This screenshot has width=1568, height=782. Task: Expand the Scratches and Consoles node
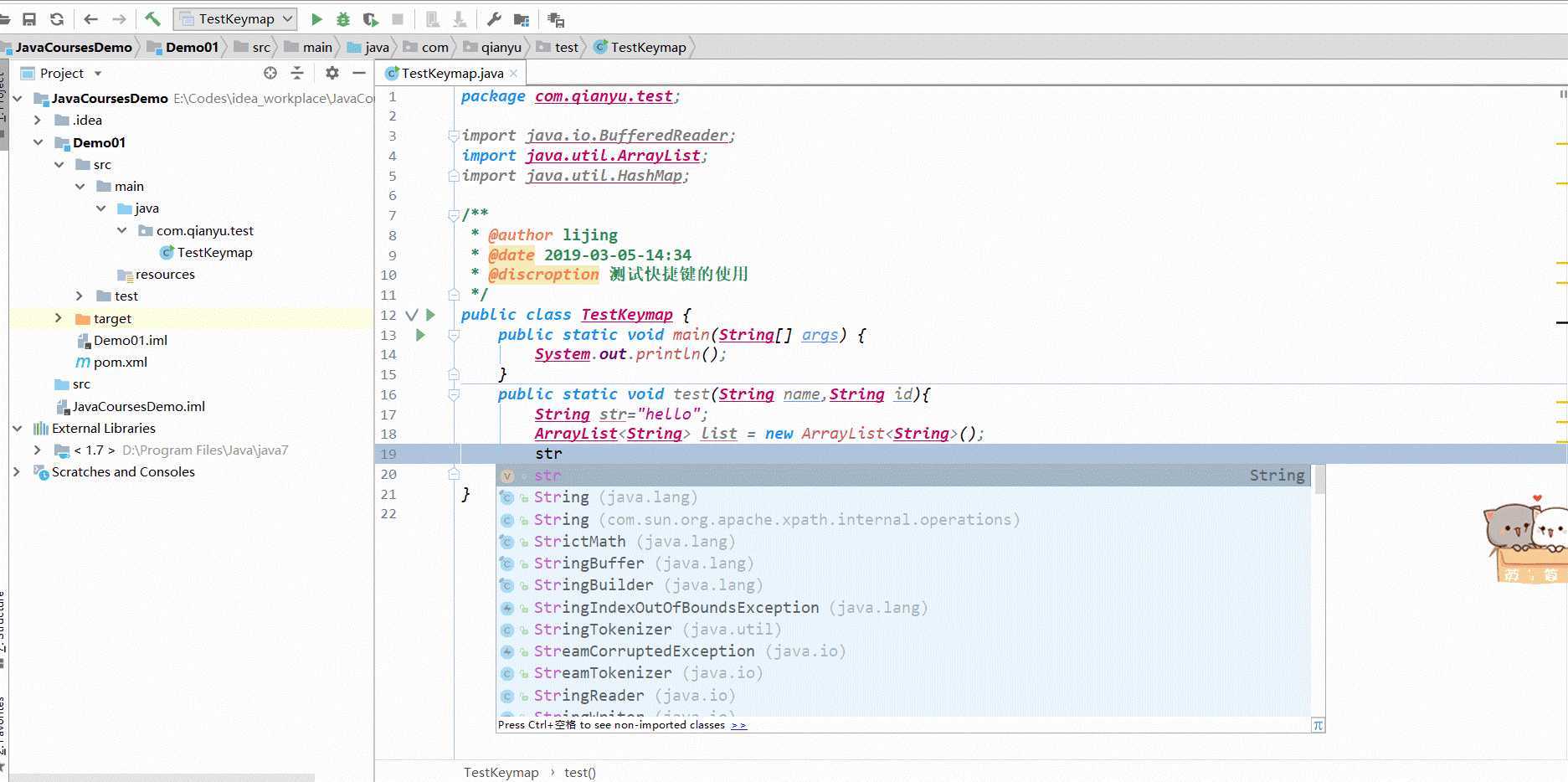pyautogui.click(x=17, y=471)
